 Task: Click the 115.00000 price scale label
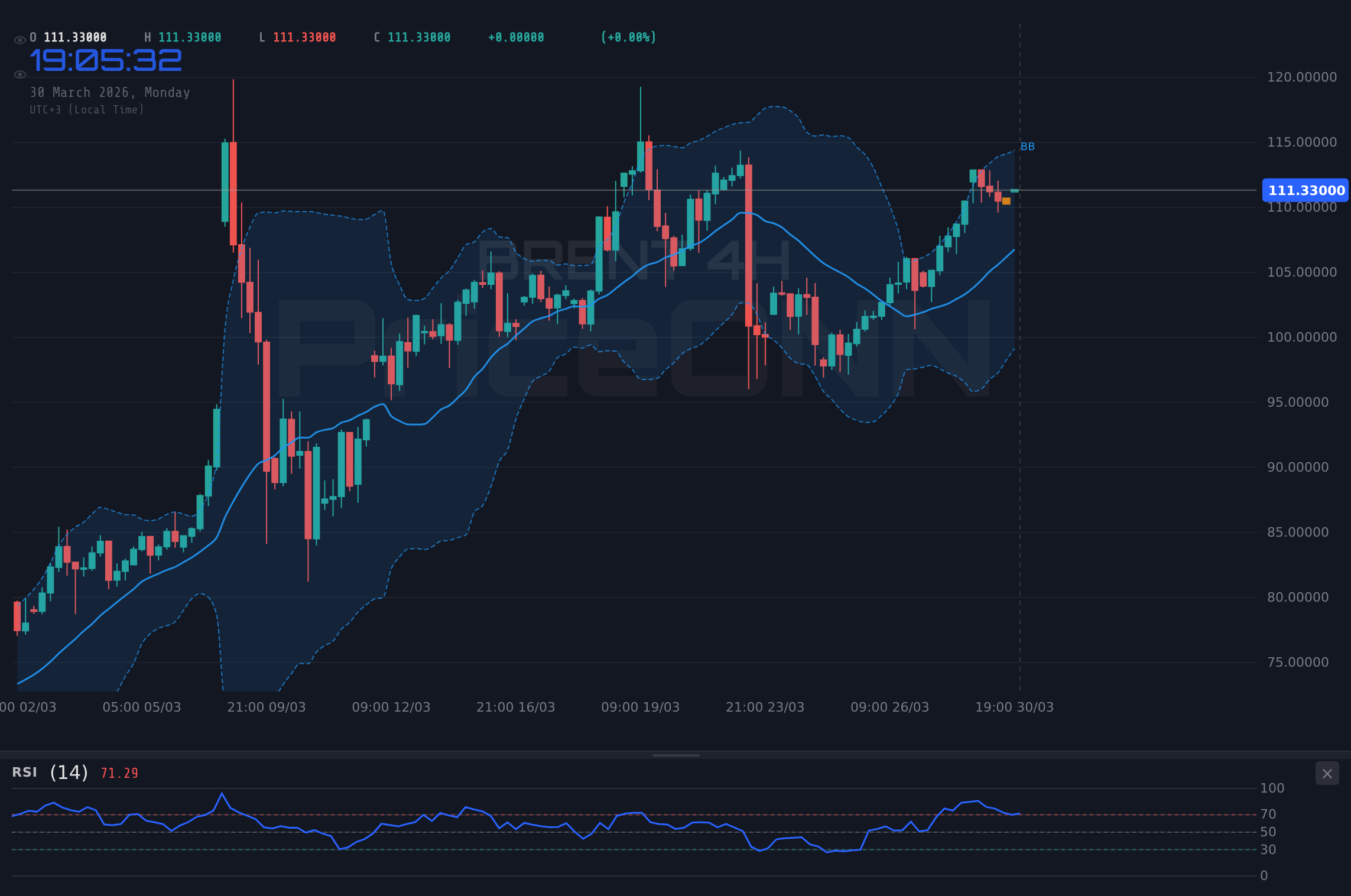click(1302, 142)
